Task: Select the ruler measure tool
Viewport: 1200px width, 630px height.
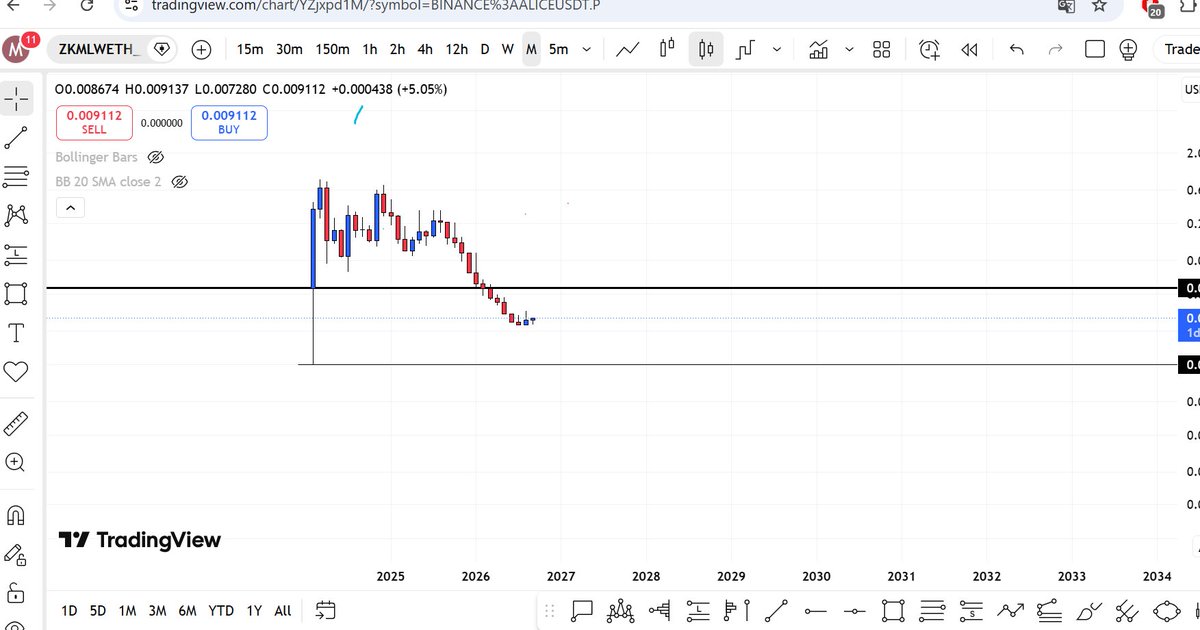Action: tap(15, 423)
